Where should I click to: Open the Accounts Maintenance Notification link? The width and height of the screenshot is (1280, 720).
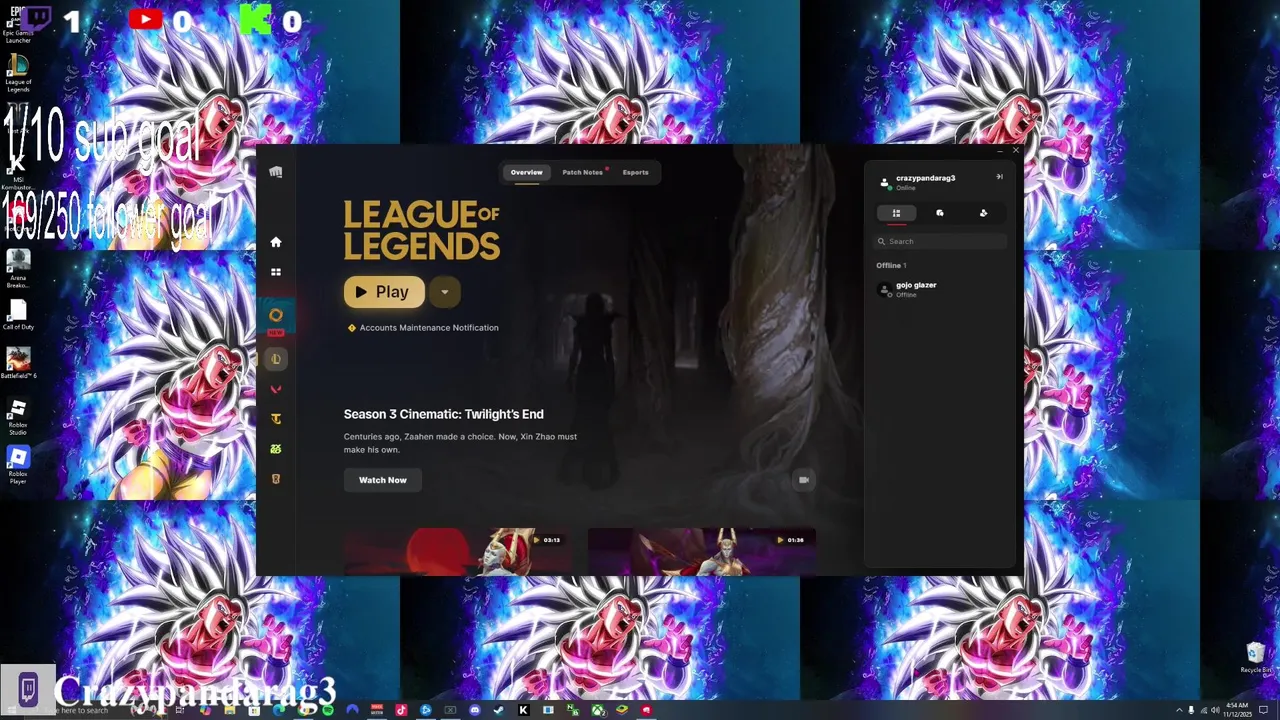(429, 328)
